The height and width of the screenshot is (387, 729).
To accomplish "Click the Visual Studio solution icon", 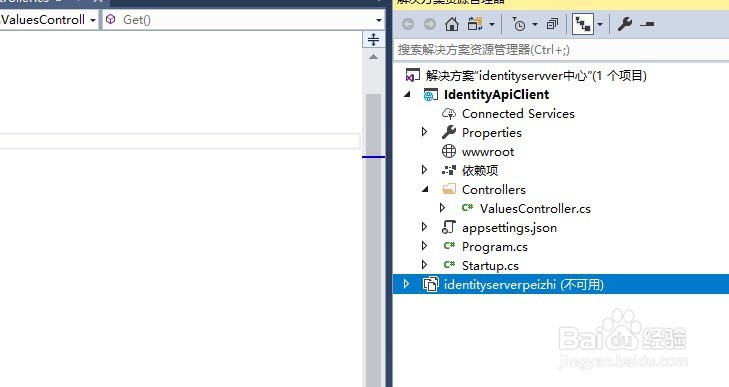I will (413, 75).
